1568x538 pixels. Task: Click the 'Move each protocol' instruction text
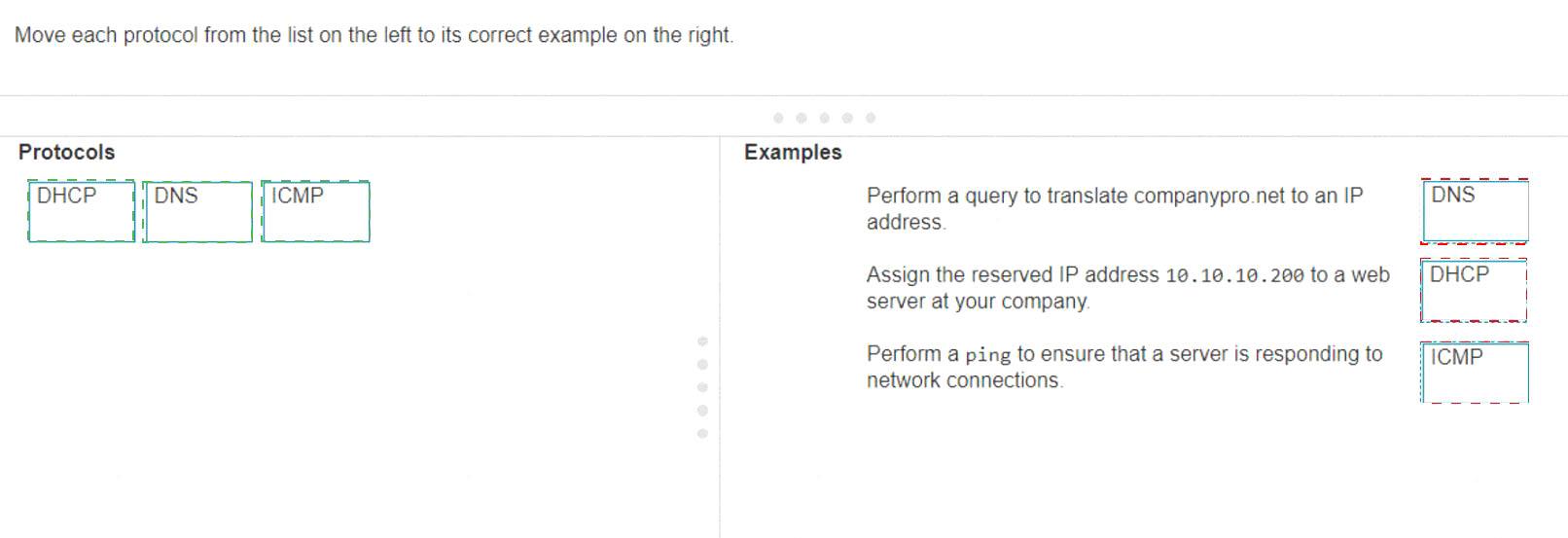[374, 35]
